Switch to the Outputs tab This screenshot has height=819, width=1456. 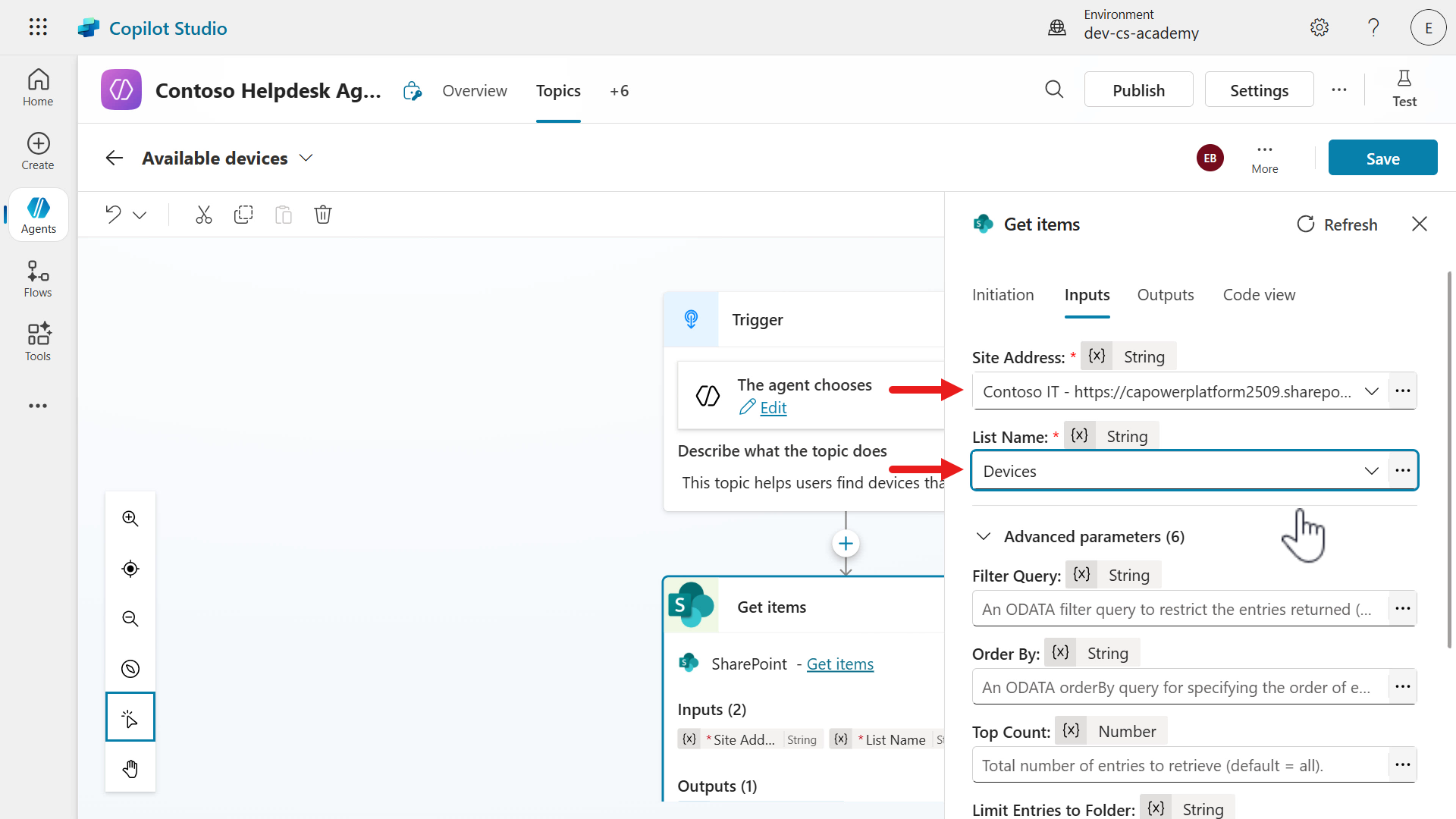(1166, 295)
